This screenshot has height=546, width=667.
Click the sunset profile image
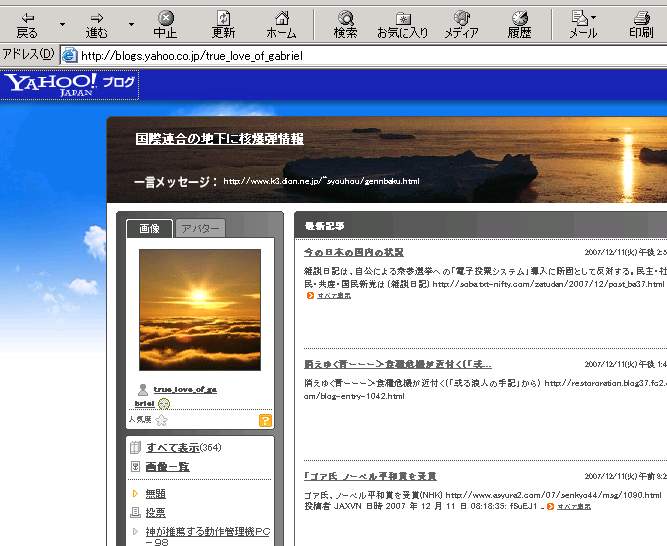click(x=200, y=310)
